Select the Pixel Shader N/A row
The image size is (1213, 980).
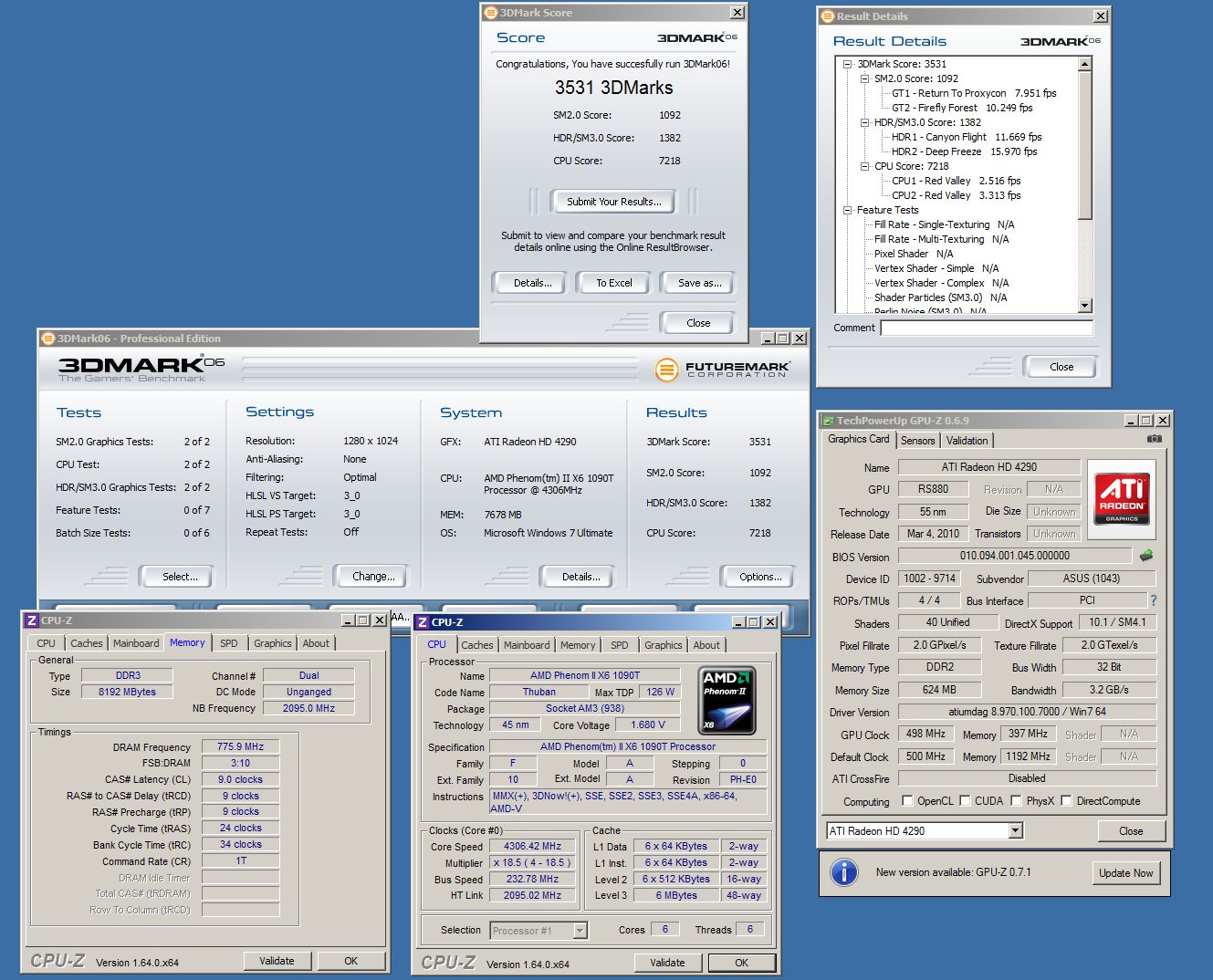[x=914, y=254]
